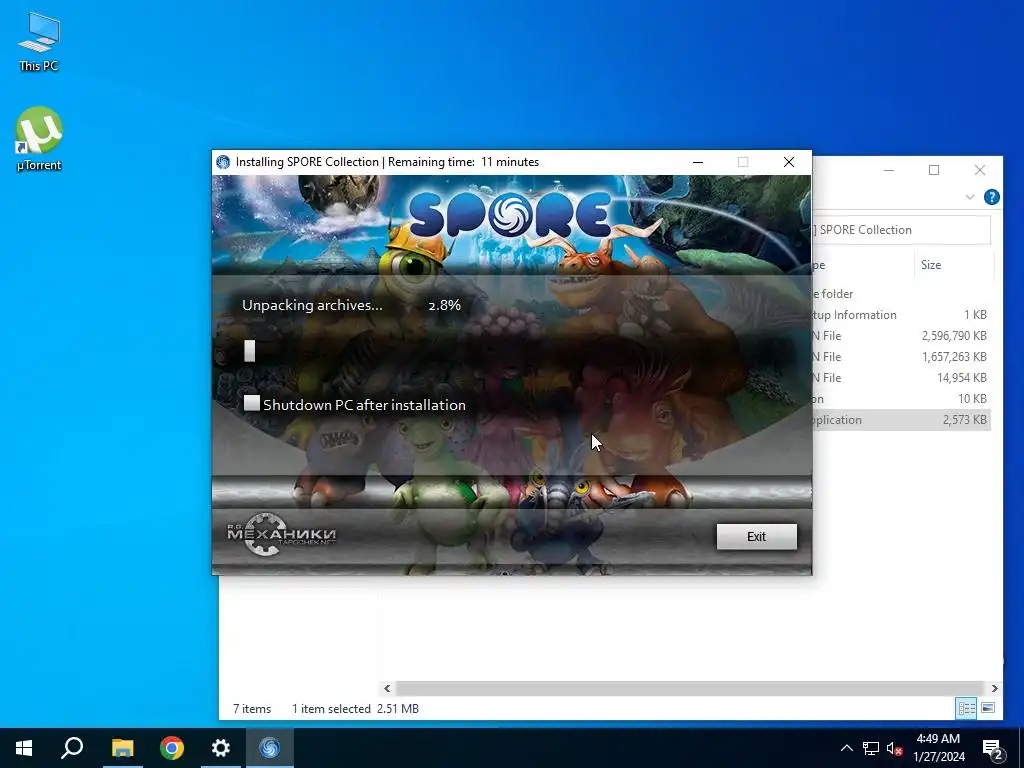Select the Application 2,573 KB row

click(901, 420)
